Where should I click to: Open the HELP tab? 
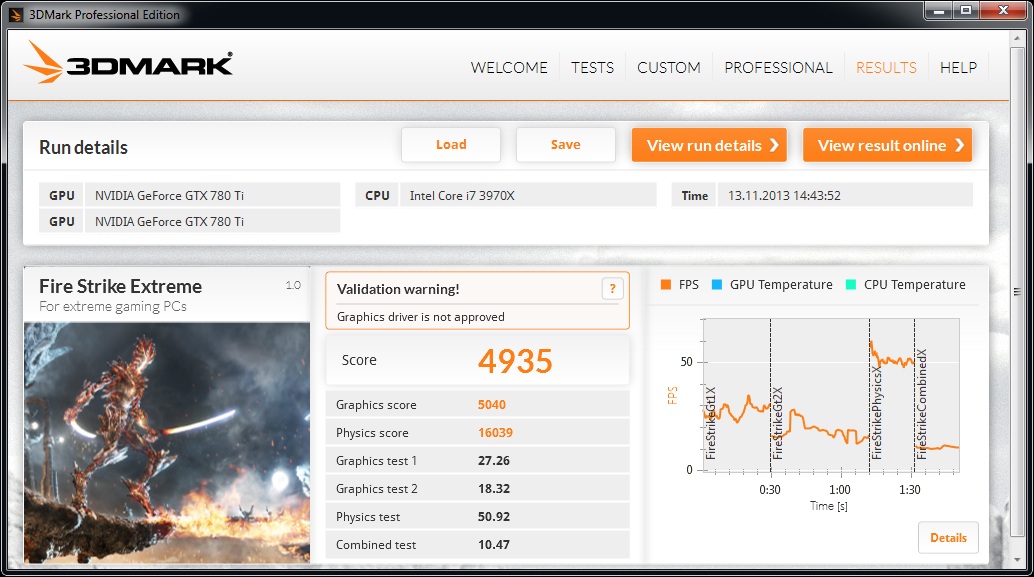[x=958, y=67]
